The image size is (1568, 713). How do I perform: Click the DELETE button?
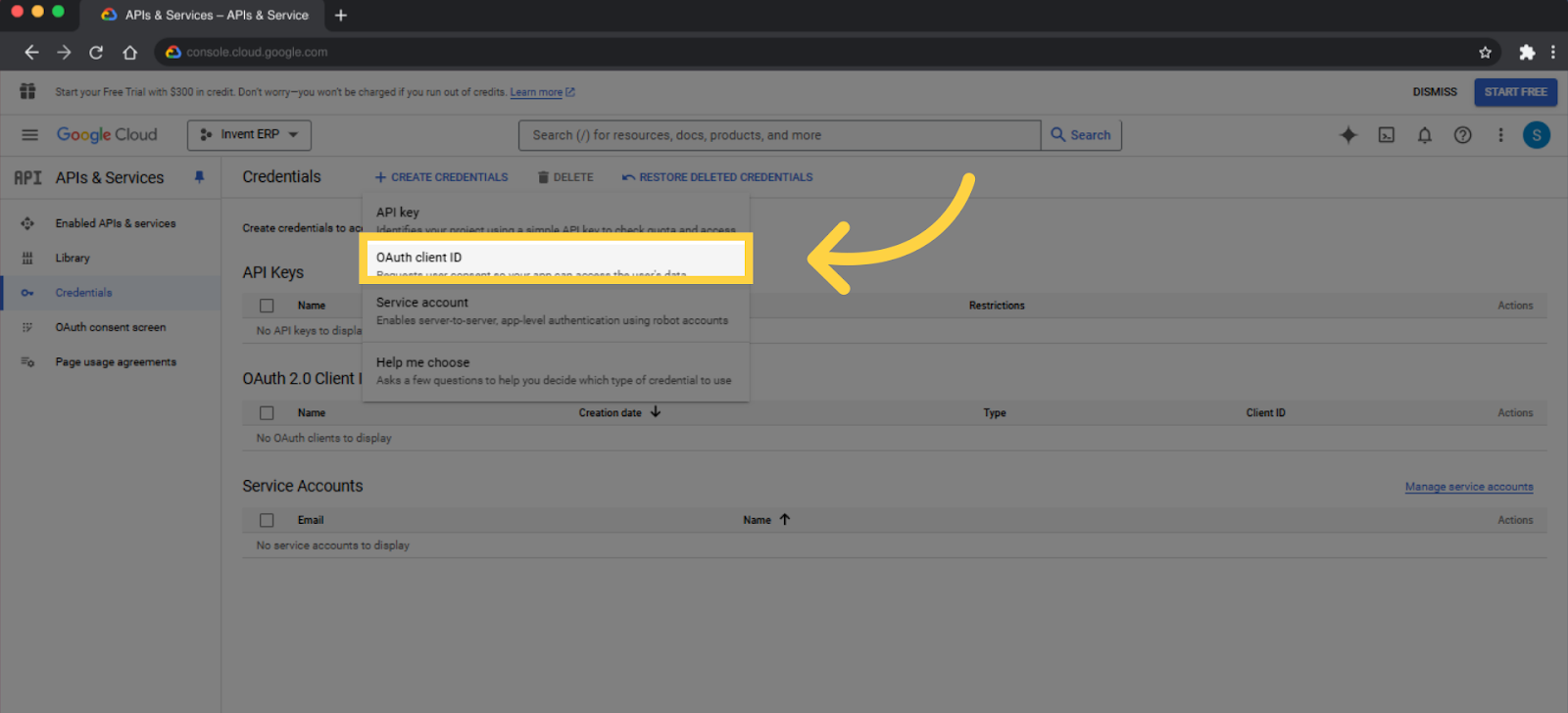click(x=565, y=177)
